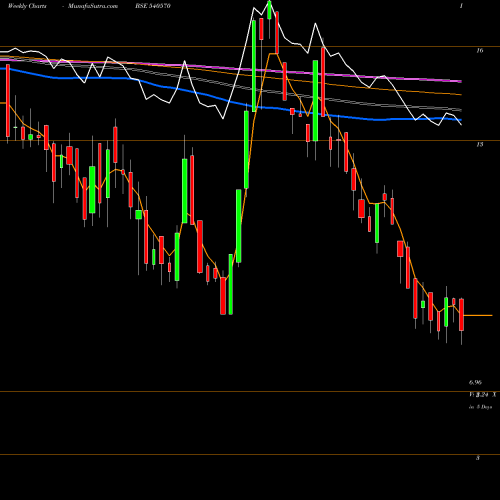500x500 pixels.
Task: Click the '6.96' value text
Action: pos(475,382)
